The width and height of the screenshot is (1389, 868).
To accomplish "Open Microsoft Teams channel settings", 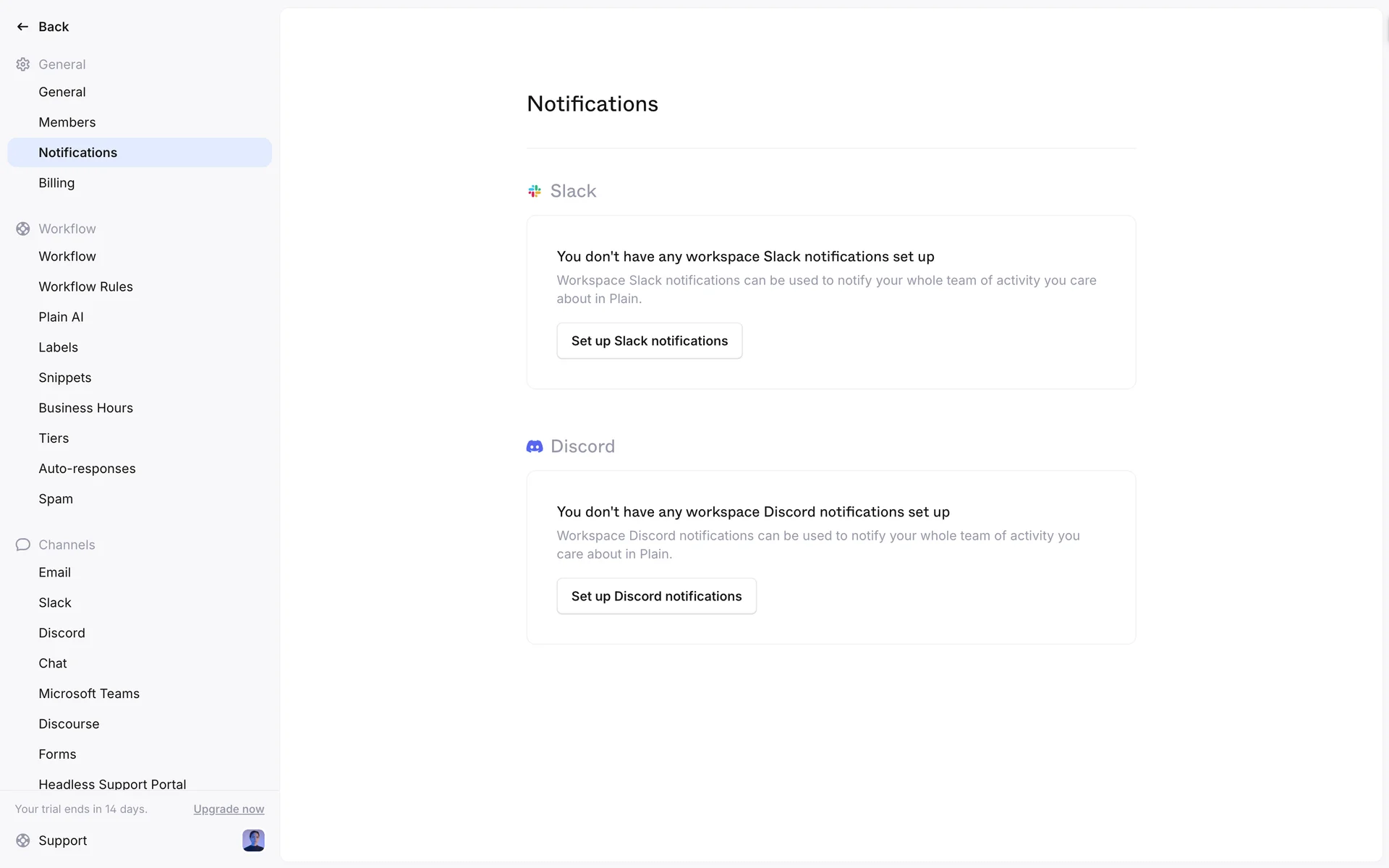I will coord(89,694).
